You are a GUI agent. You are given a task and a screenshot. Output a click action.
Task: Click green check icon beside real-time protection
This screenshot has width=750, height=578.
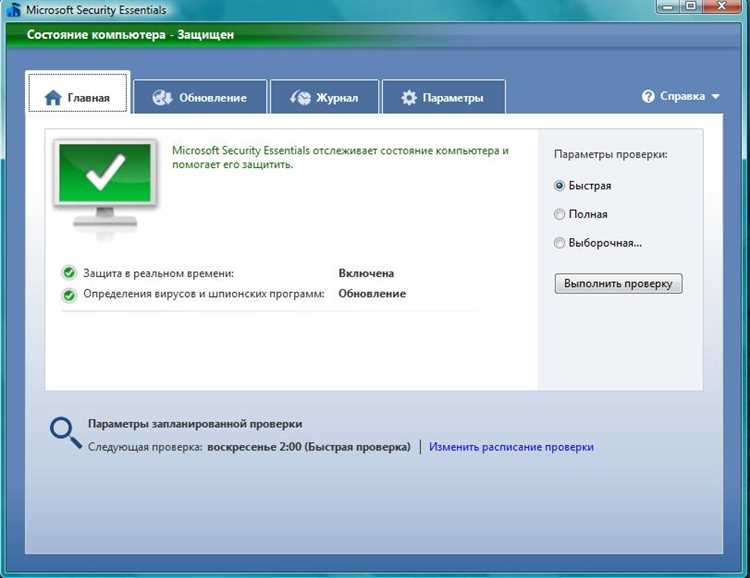coord(69,273)
